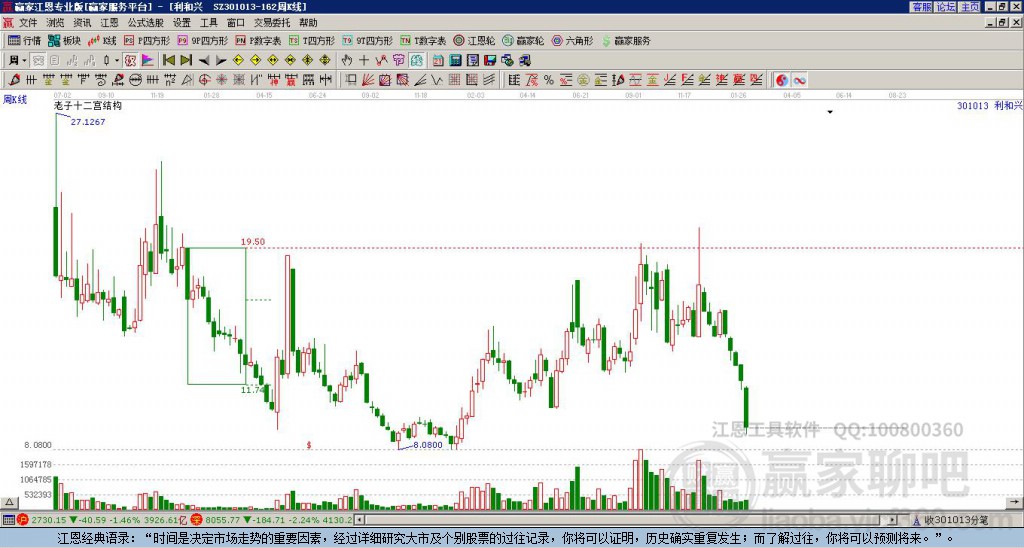Open the T数字表 tool
Screen dimensions: 1024x548
pyautogui.click(x=423, y=40)
